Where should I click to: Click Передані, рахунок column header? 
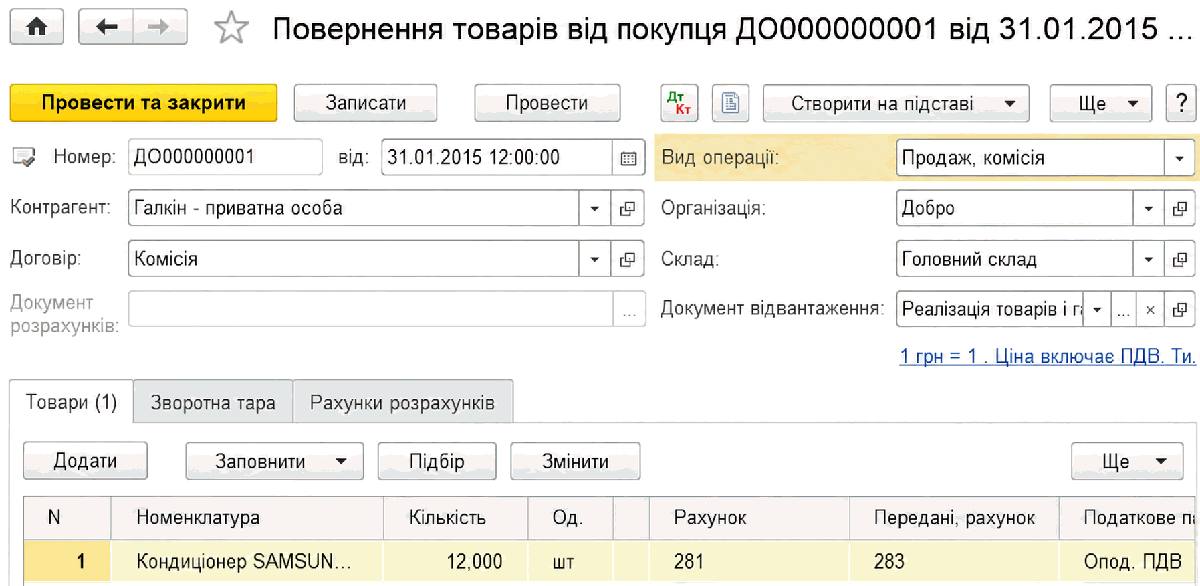(956, 518)
